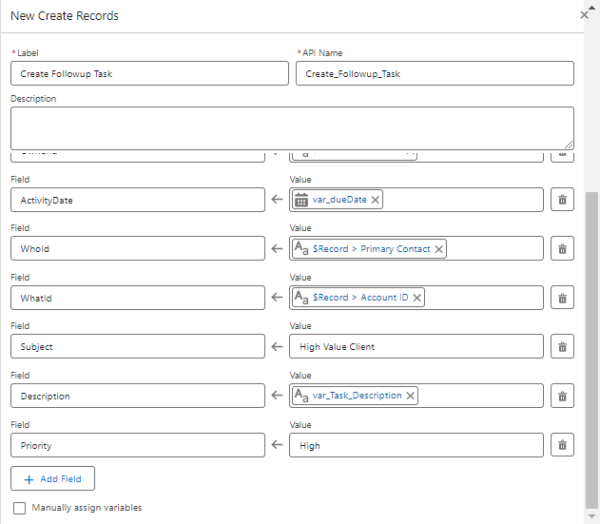600x524 pixels.
Task: Delete the Priority field row
Action: [x=562, y=445]
